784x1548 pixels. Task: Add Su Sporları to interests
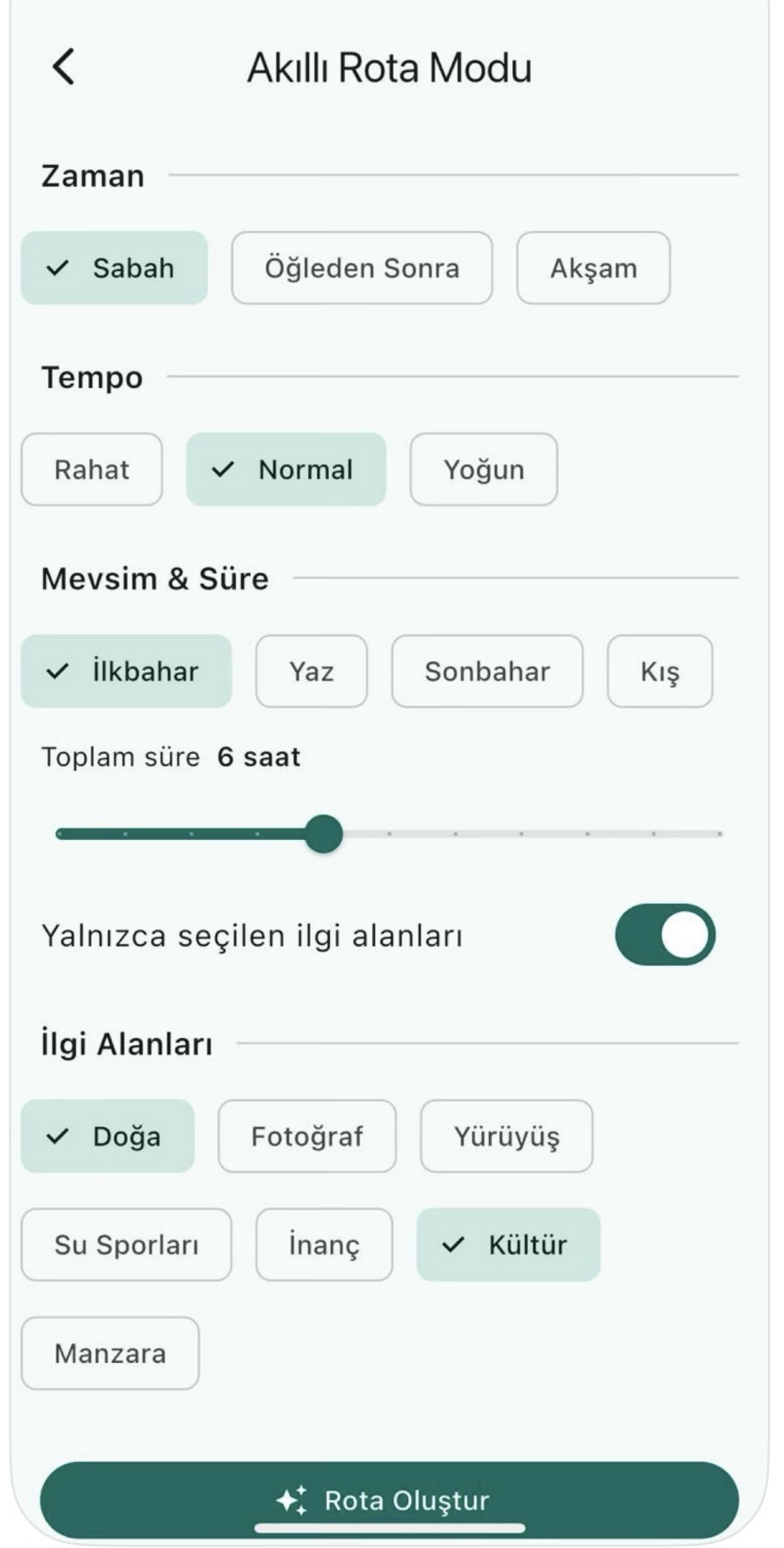[126, 1244]
